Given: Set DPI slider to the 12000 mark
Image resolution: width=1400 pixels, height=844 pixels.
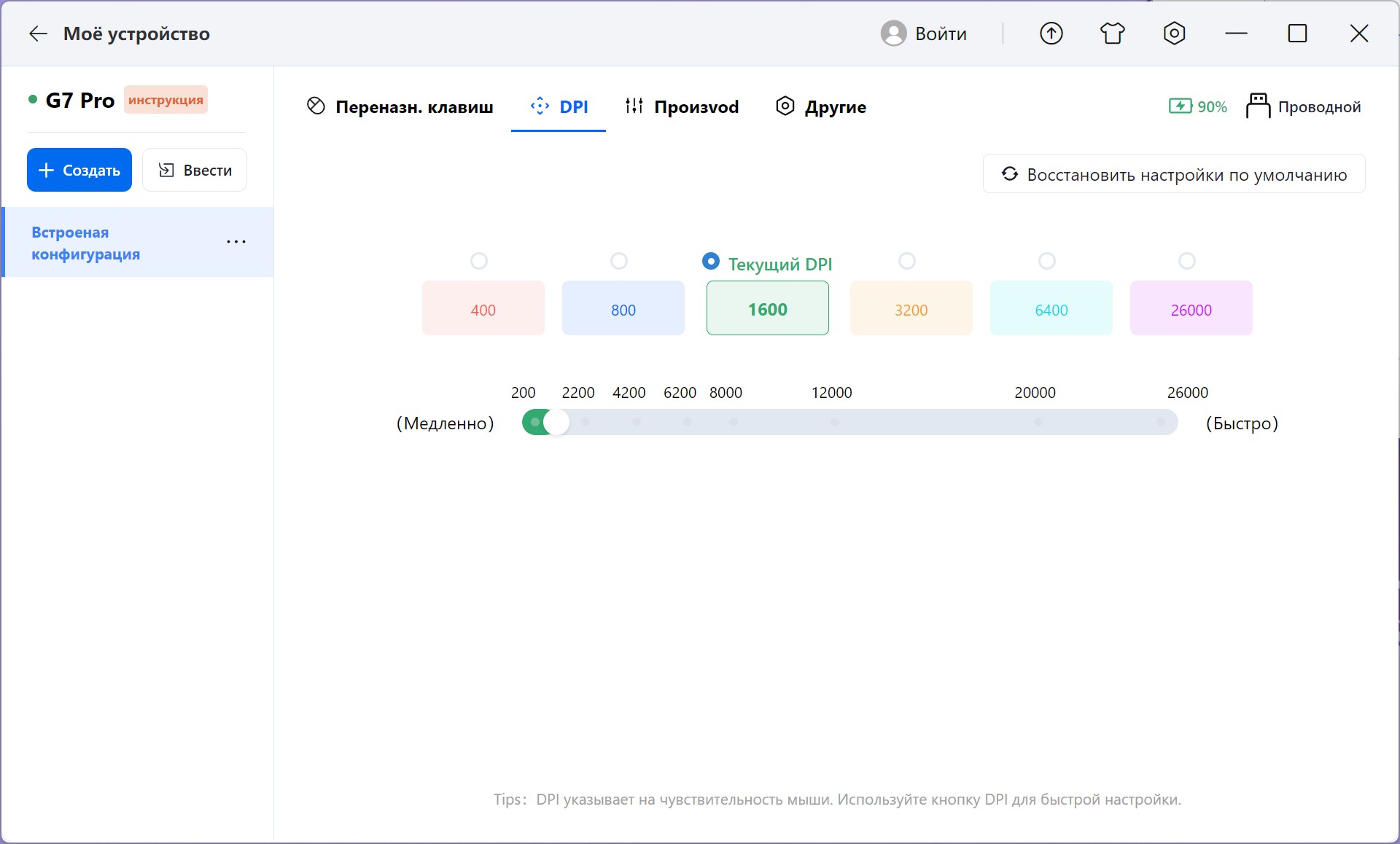Looking at the screenshot, I should (835, 422).
